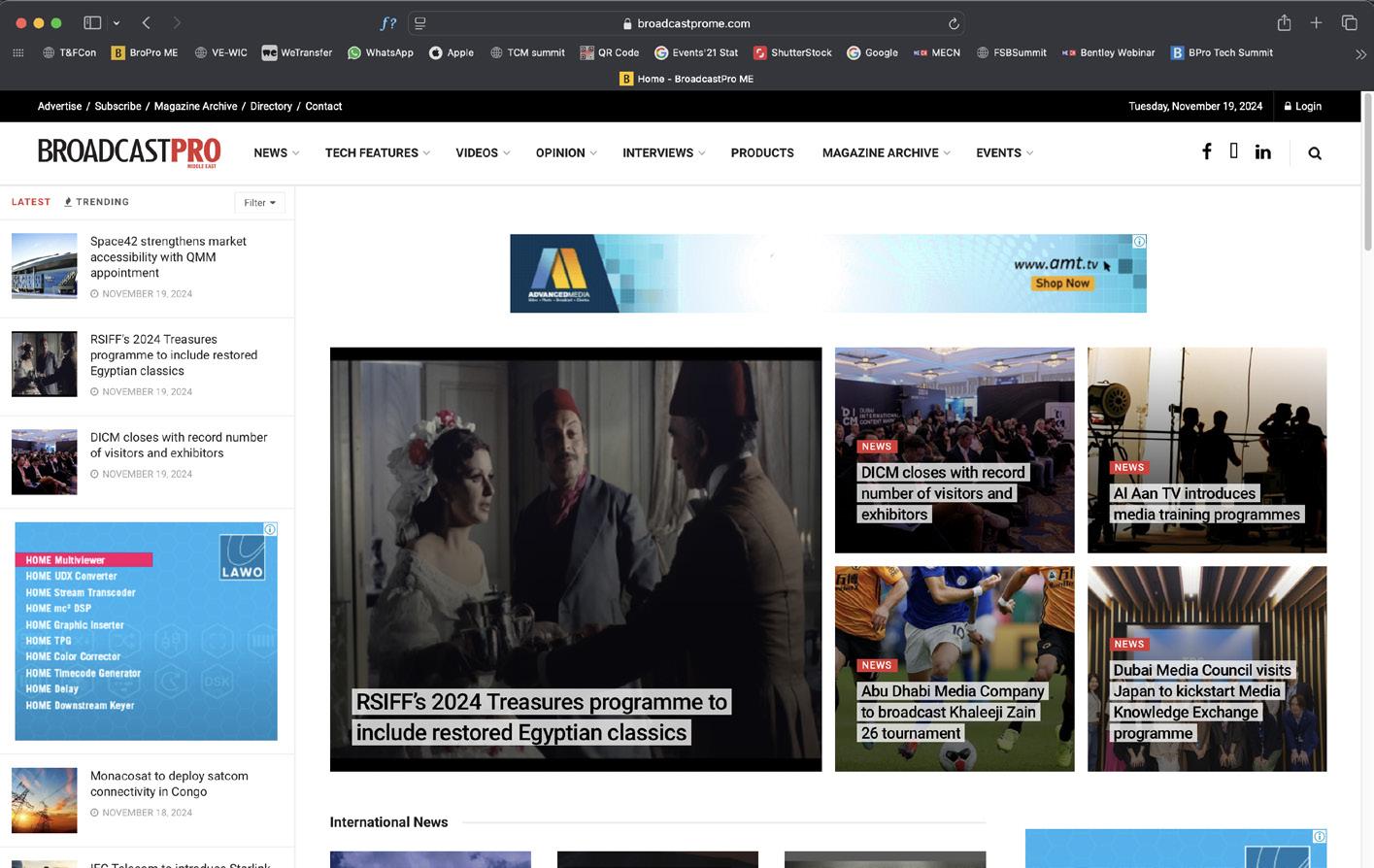The width and height of the screenshot is (1374, 868).
Task: Click the page reader icon in address bar
Action: pos(420,23)
